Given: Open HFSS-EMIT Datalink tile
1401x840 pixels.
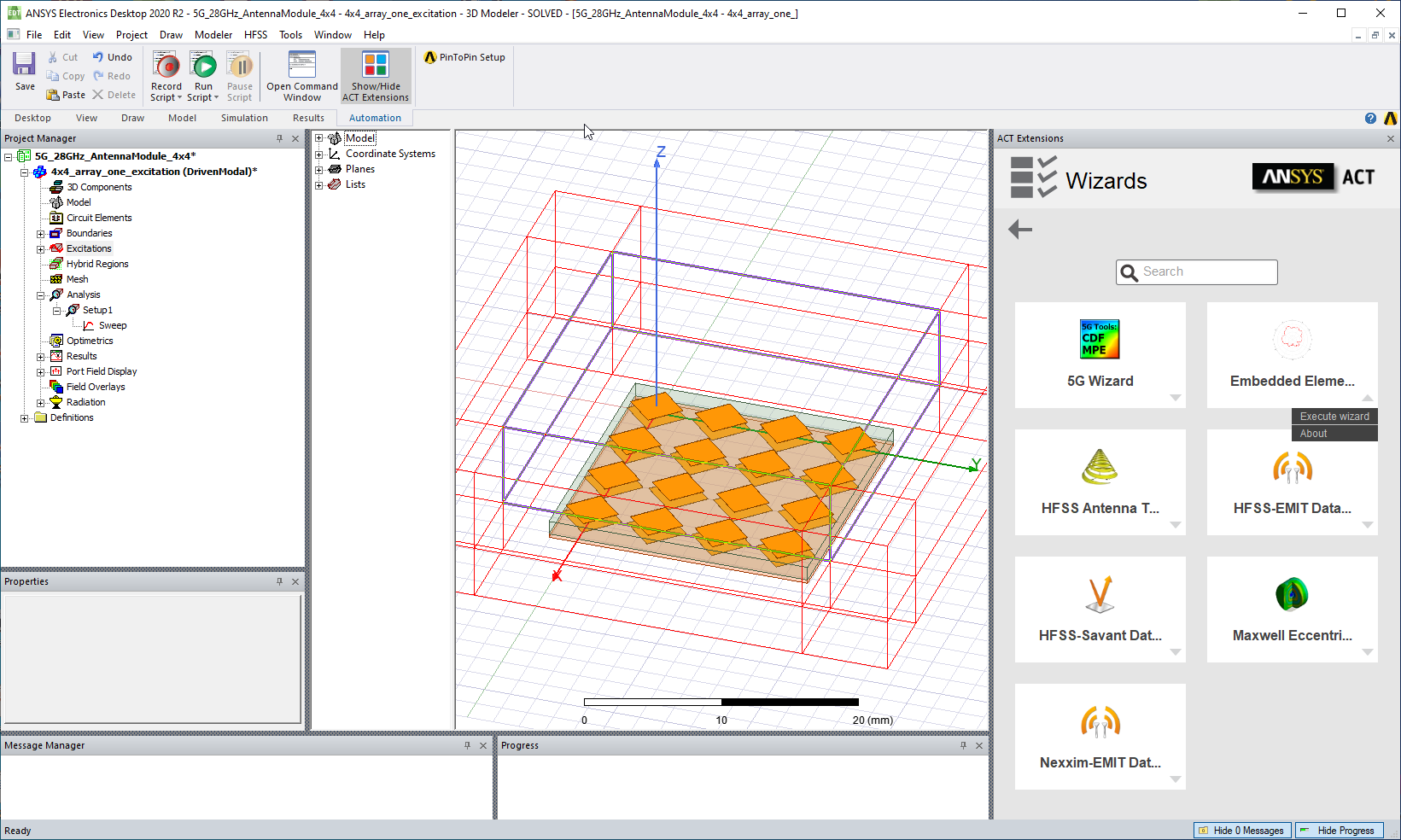Looking at the screenshot, I should (1293, 482).
